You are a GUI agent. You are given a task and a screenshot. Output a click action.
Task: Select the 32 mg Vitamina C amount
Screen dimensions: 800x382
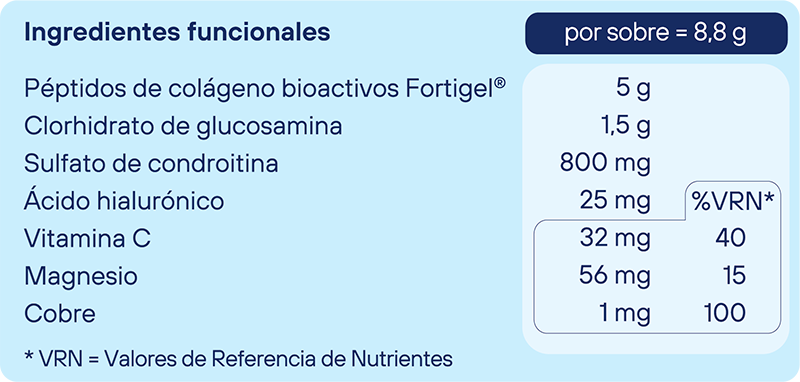click(615, 239)
